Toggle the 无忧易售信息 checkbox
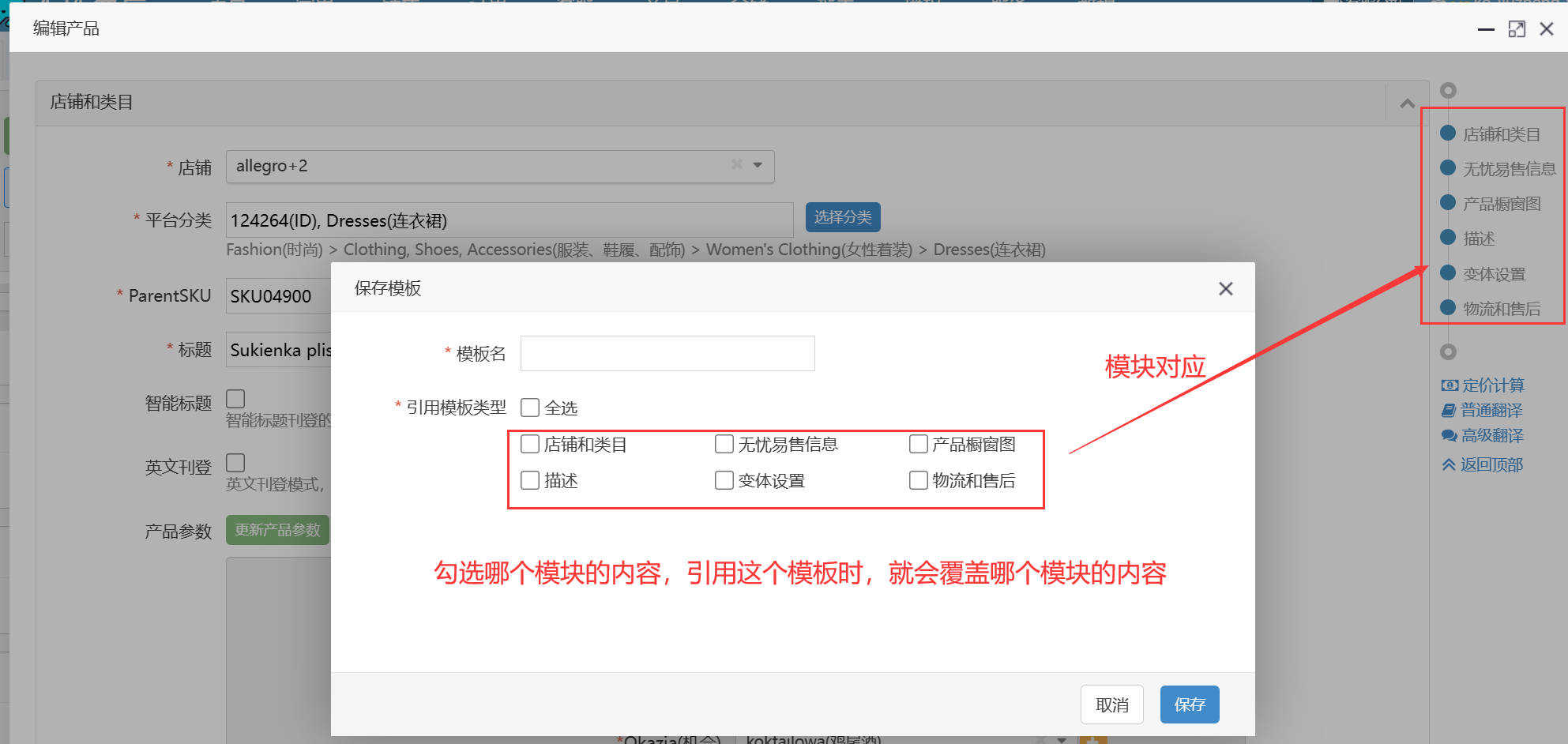Image resolution: width=1568 pixels, height=744 pixels. 724,445
